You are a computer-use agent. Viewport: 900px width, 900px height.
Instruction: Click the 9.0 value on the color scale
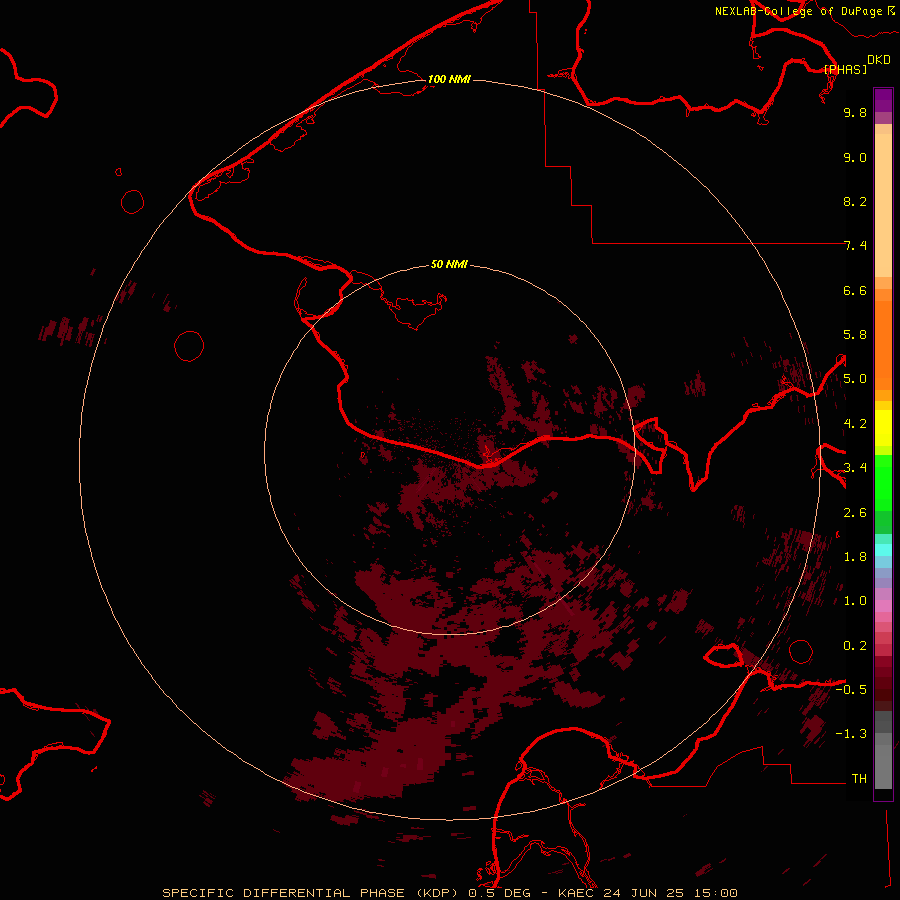click(855, 157)
